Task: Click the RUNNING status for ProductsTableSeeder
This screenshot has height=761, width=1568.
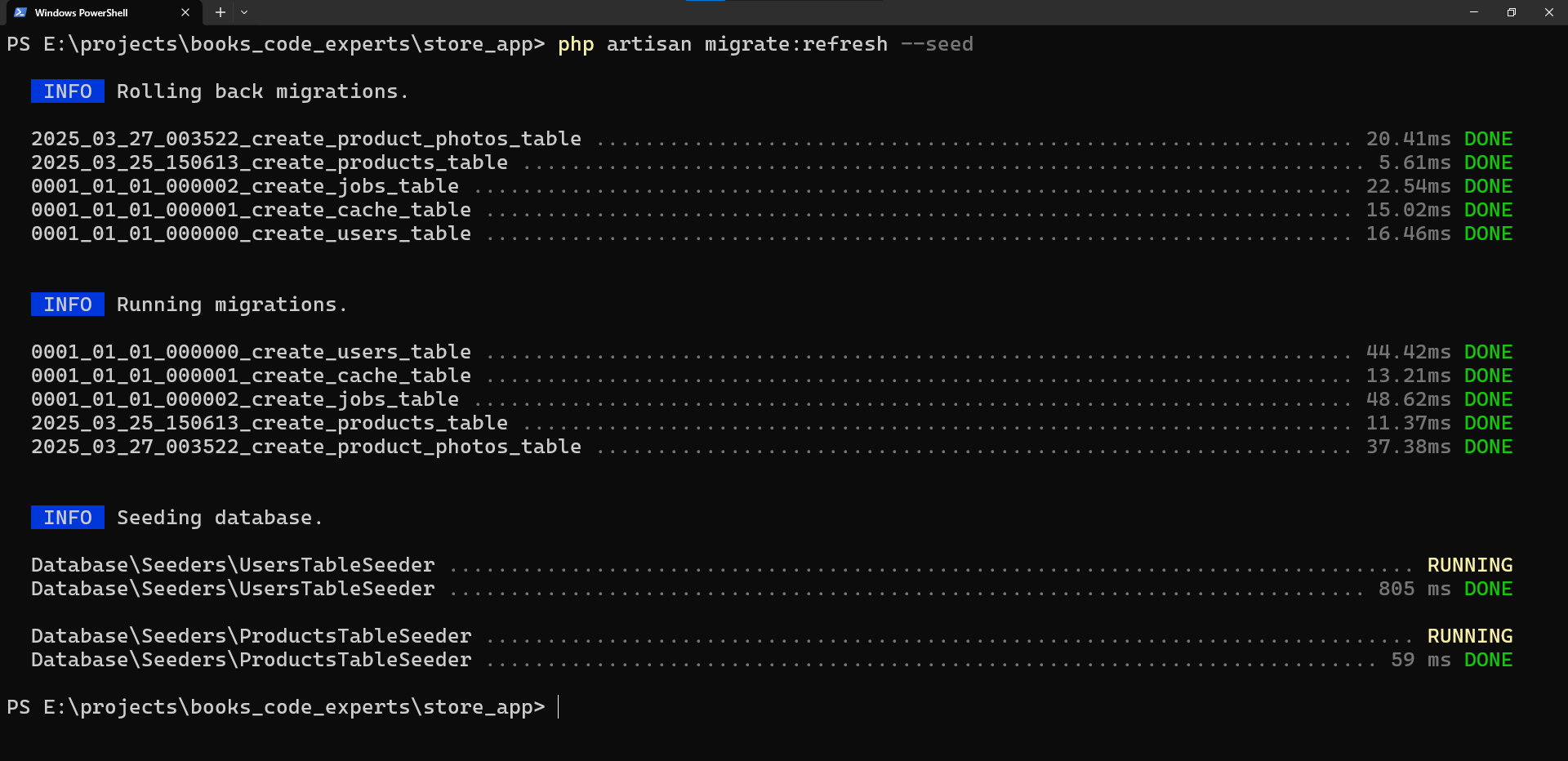Action: pos(1469,636)
